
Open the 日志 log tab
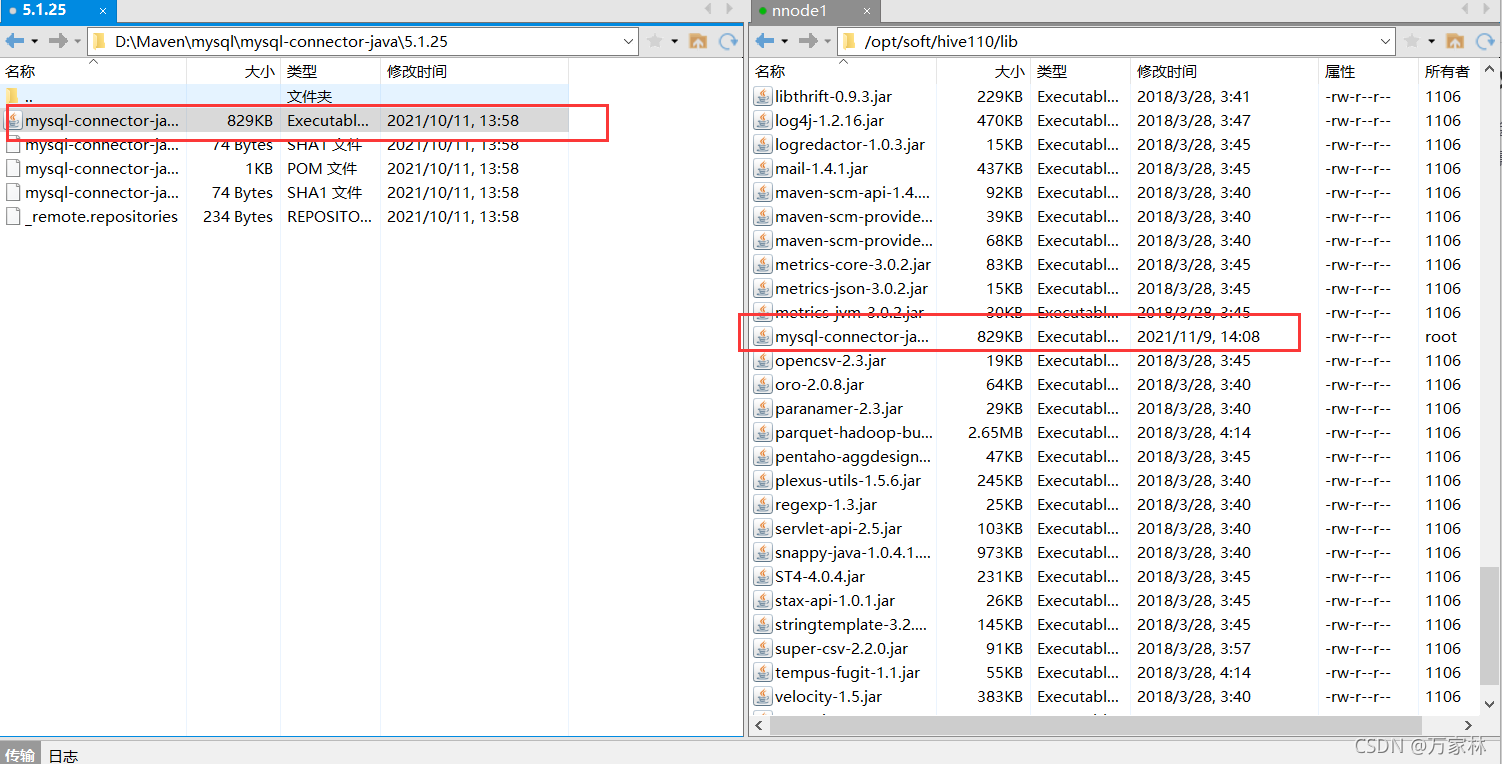click(x=63, y=755)
